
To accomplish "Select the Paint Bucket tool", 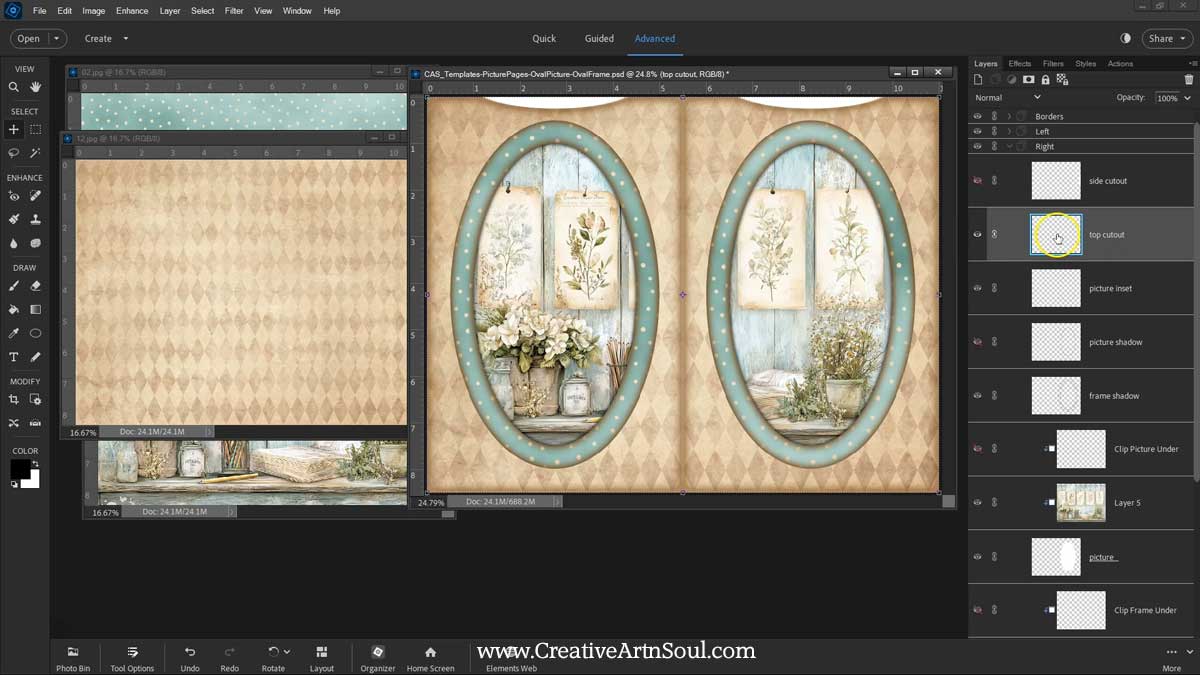I will pyautogui.click(x=14, y=309).
